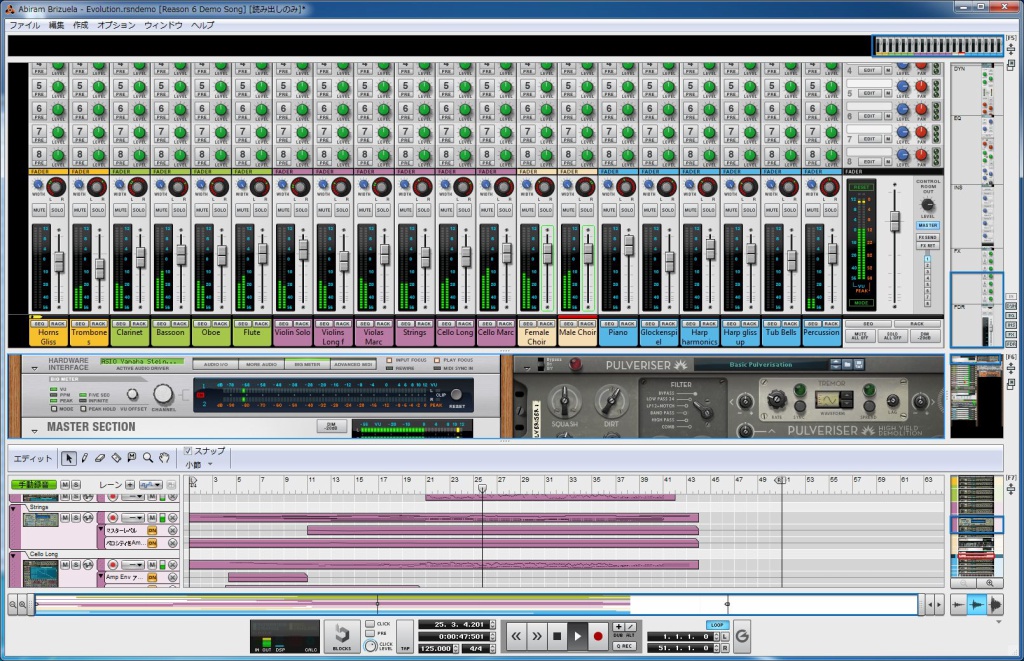Viewport: 1024px width, 661px height.
Task: Collapse the Strings track in sequencer
Action: 14,508
